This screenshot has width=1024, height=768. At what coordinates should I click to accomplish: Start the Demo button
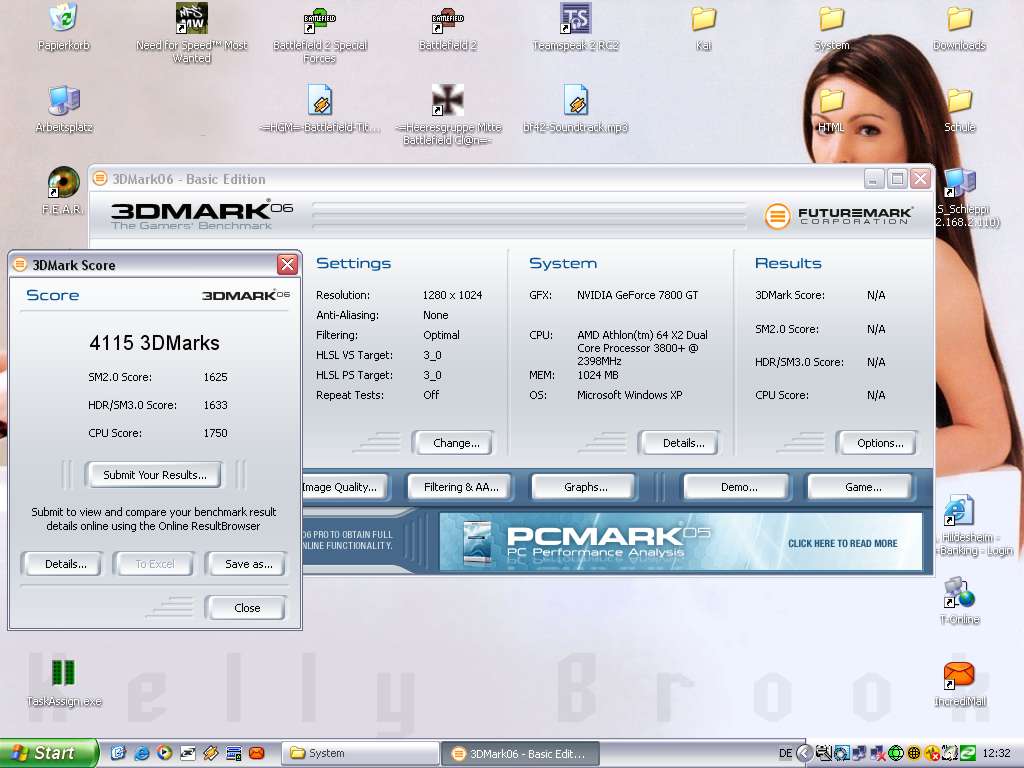pyautogui.click(x=737, y=487)
